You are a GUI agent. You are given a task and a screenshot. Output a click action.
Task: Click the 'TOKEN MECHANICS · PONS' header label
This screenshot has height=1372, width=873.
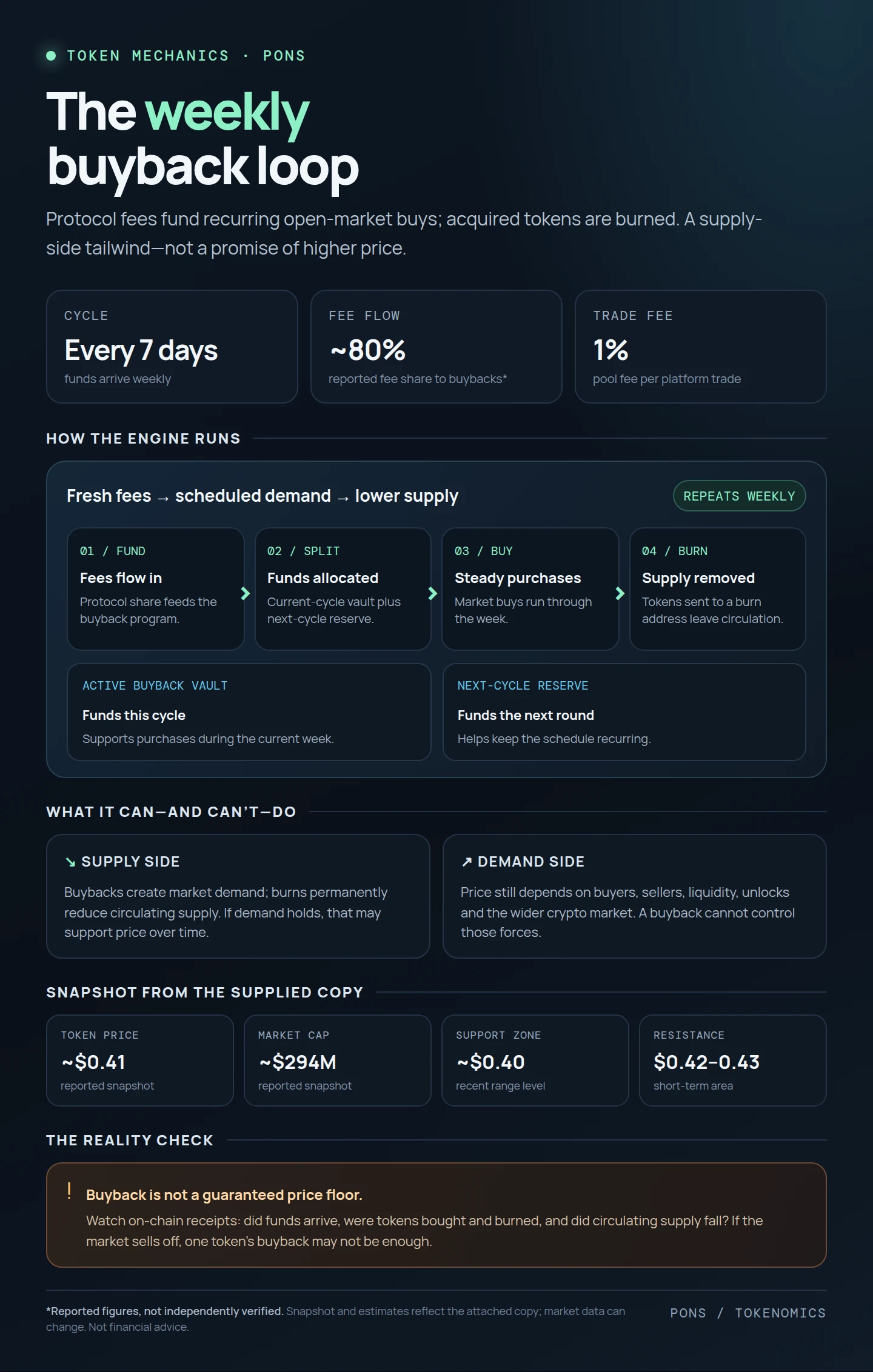click(186, 56)
